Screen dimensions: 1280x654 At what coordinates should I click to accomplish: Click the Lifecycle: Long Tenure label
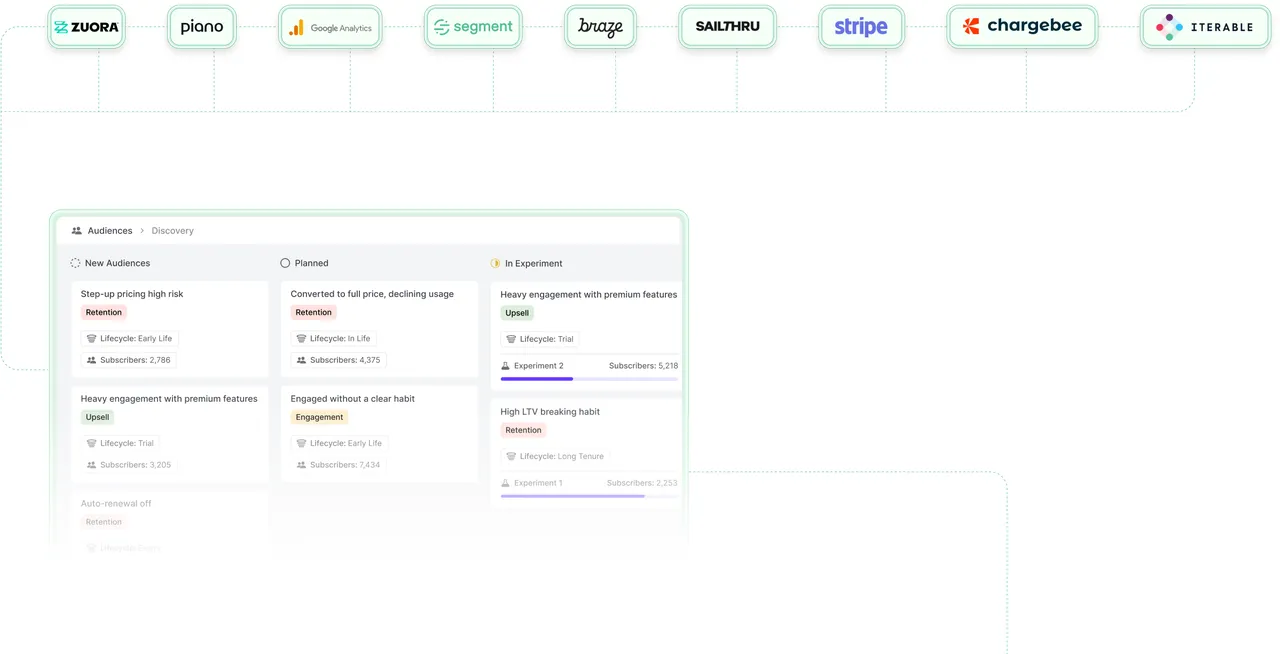tap(562, 457)
